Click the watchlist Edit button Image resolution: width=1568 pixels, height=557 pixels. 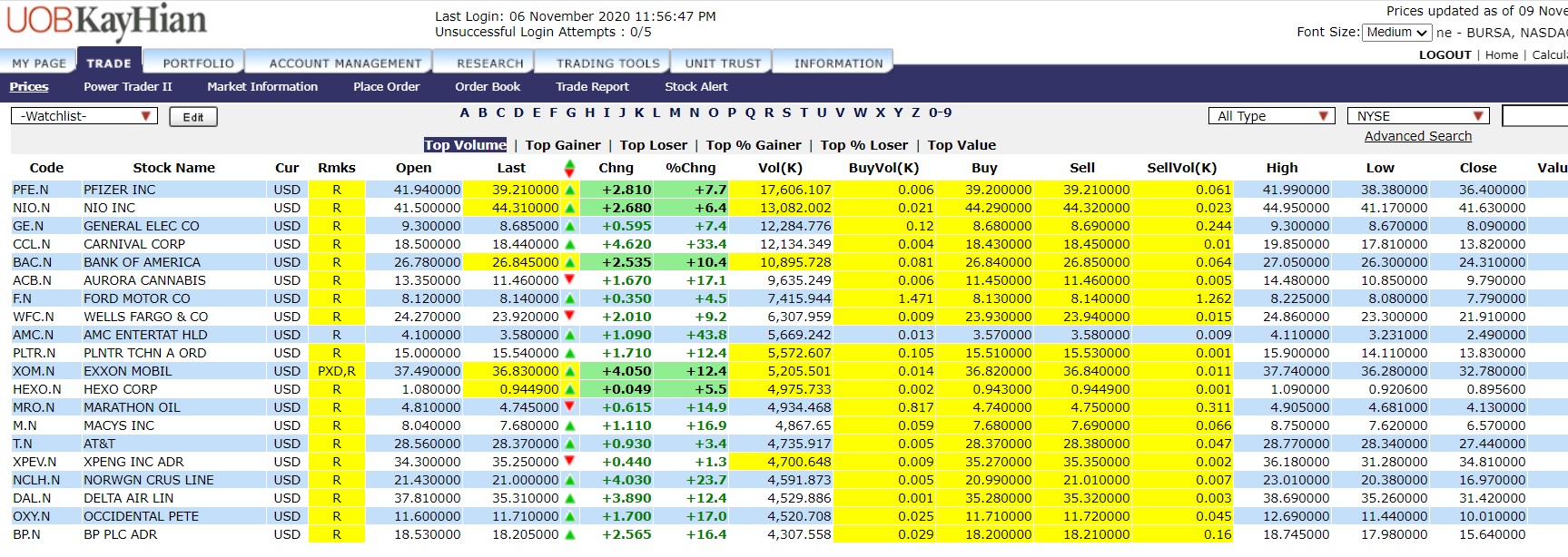193,117
